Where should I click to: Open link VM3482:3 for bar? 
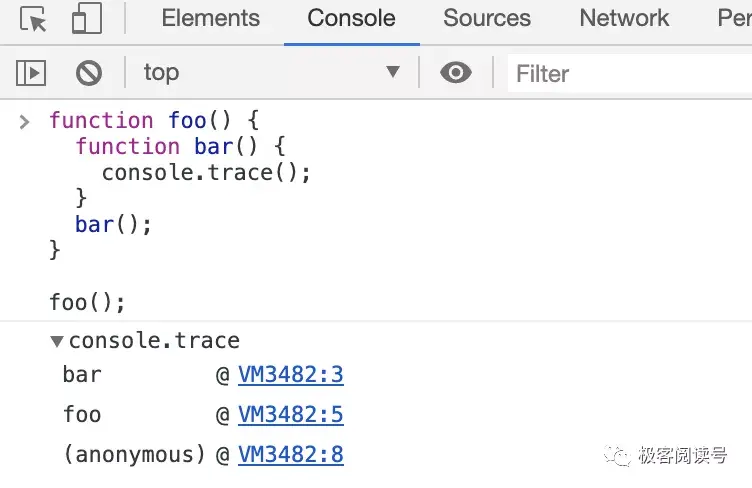point(291,375)
